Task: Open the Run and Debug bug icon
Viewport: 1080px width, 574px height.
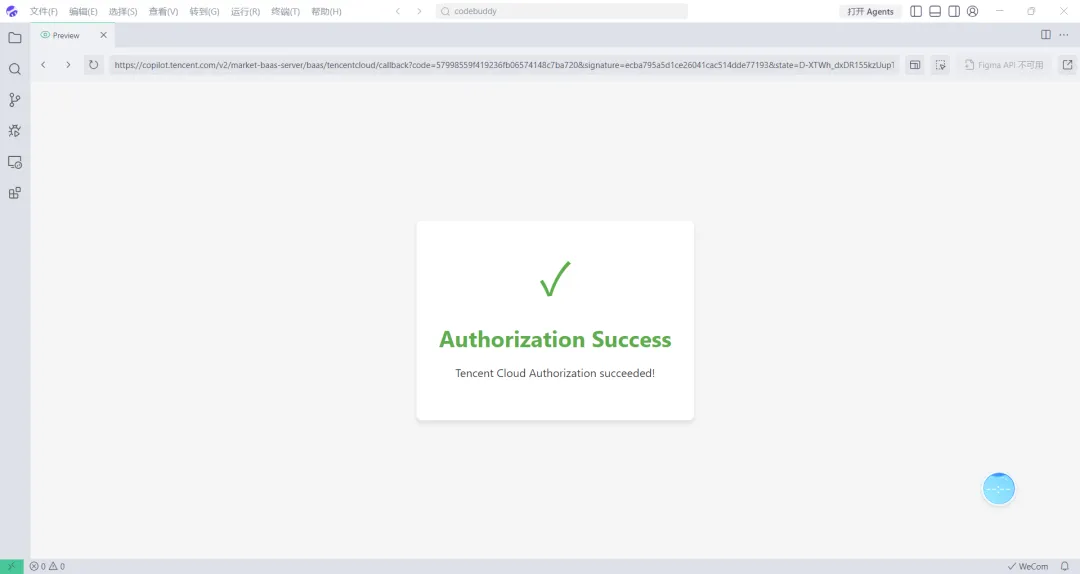Action: click(14, 131)
